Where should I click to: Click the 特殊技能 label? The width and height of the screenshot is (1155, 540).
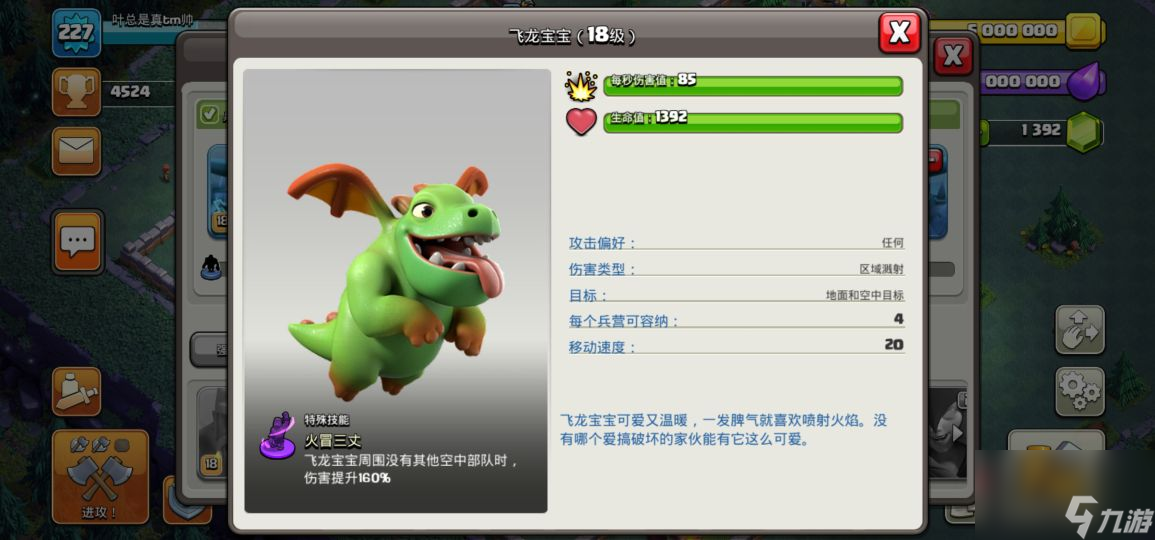327,419
